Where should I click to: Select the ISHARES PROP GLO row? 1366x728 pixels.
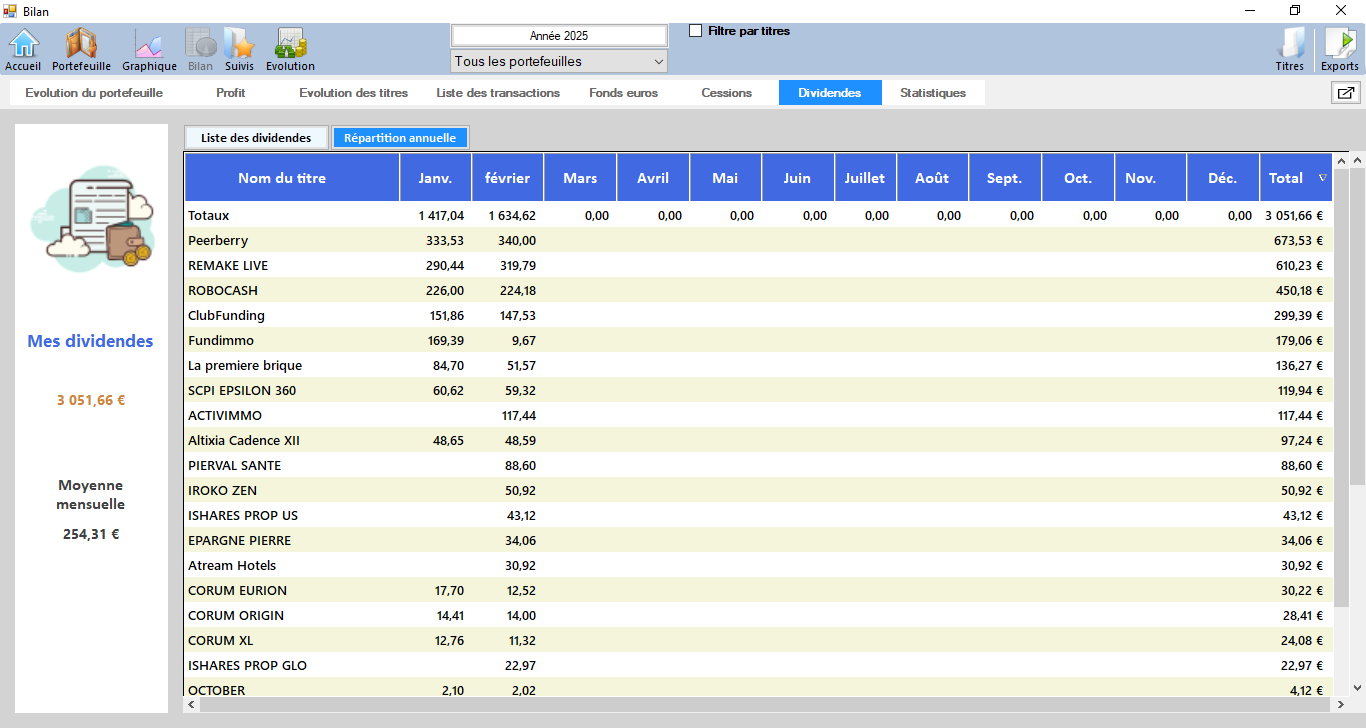tap(758, 665)
